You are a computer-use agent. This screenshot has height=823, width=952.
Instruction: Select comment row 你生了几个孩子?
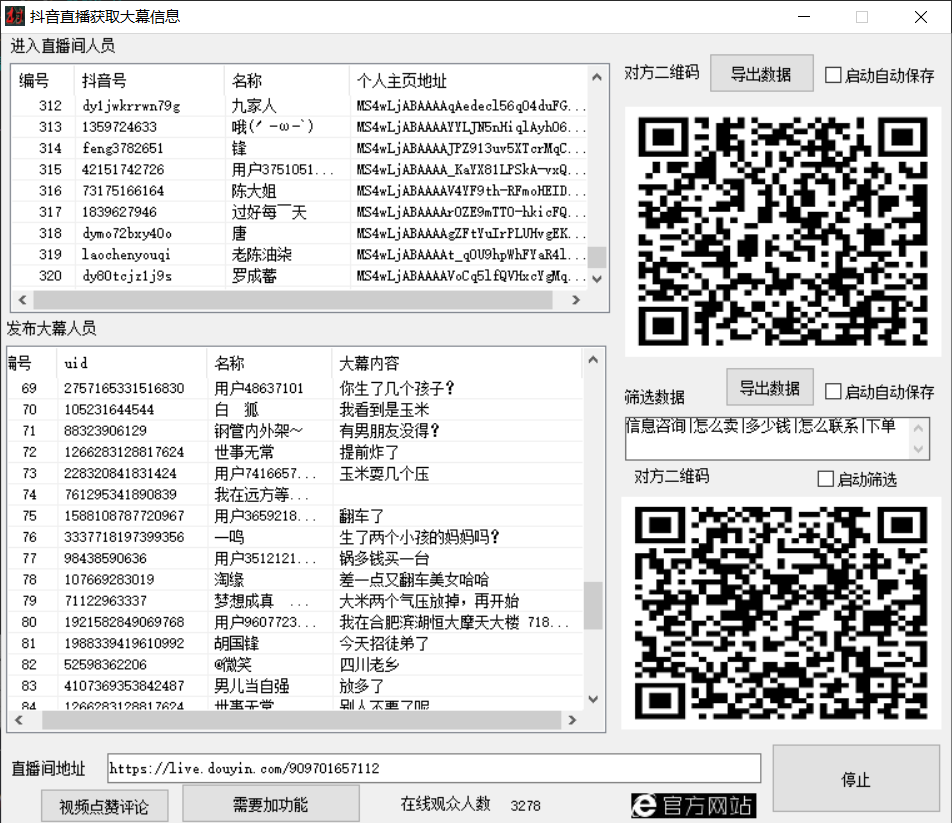[295, 388]
